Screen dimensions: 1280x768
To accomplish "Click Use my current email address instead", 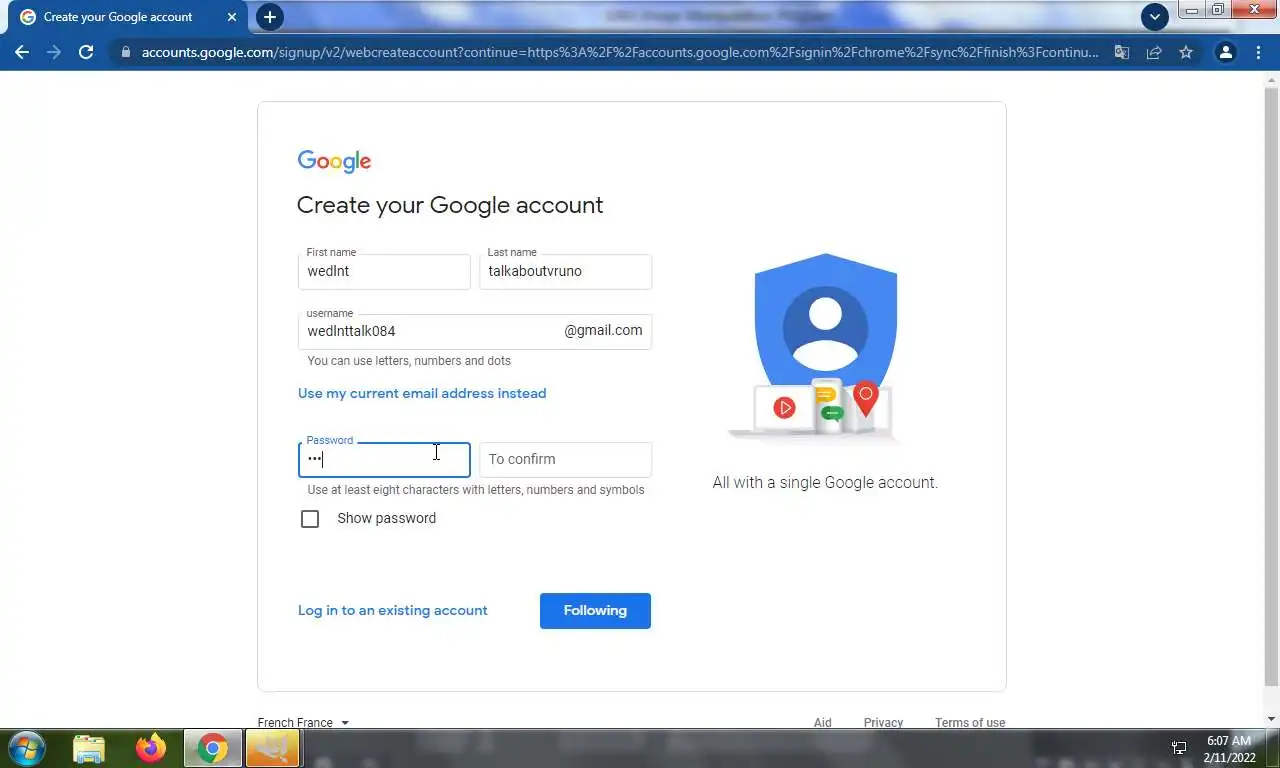I will [422, 393].
